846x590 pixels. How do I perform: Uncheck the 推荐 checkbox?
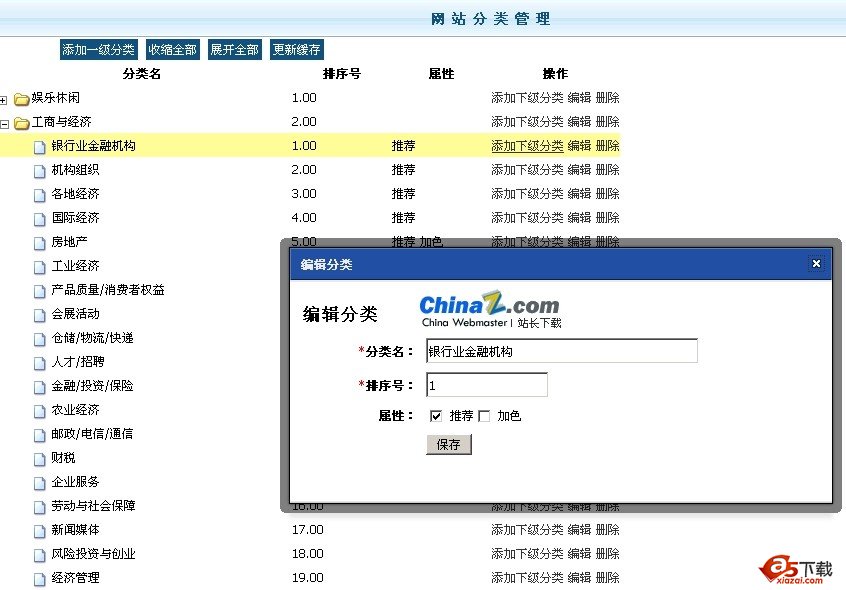(436, 416)
